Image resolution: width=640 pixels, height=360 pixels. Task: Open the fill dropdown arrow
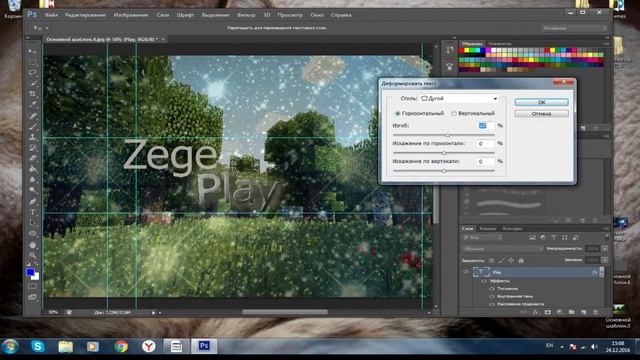coord(604,260)
